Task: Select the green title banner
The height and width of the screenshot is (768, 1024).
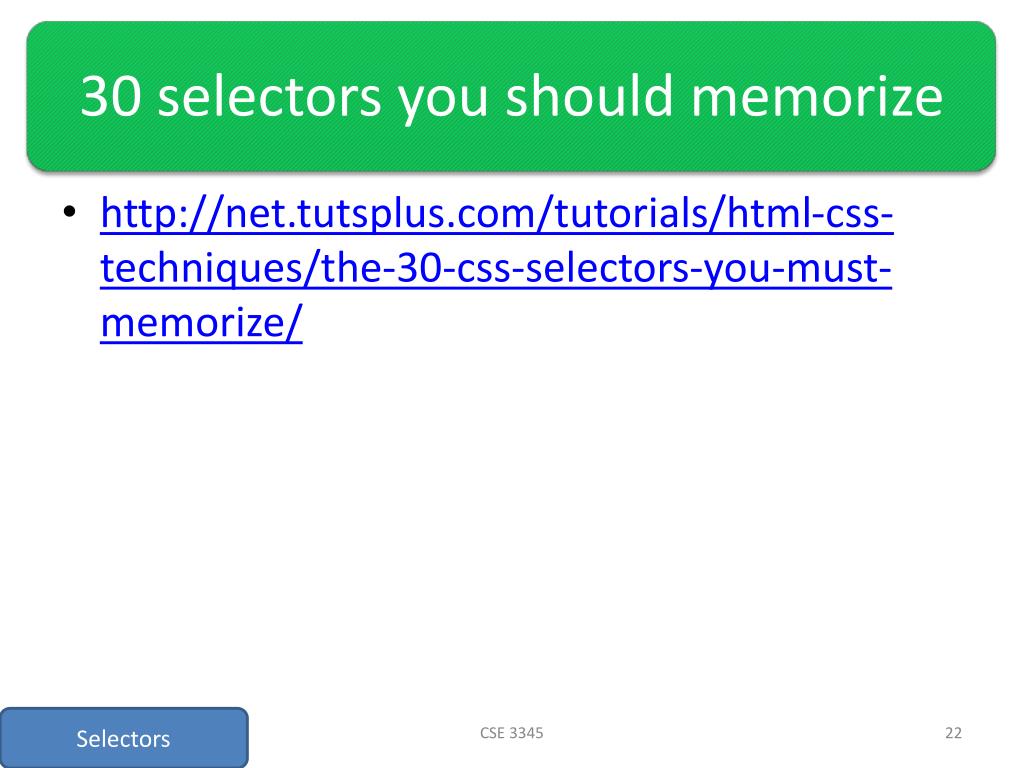Action: (511, 96)
